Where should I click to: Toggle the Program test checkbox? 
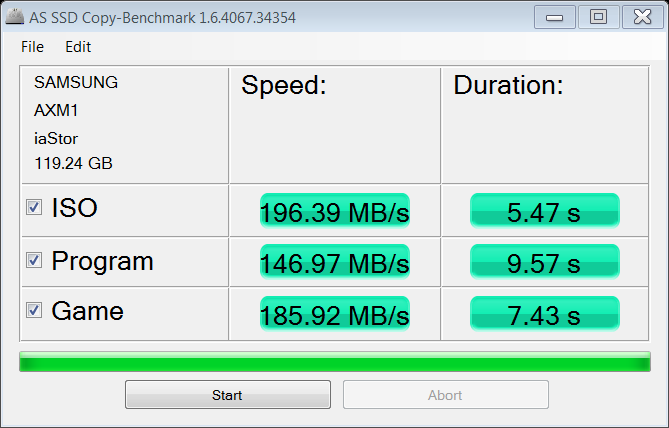[34, 261]
